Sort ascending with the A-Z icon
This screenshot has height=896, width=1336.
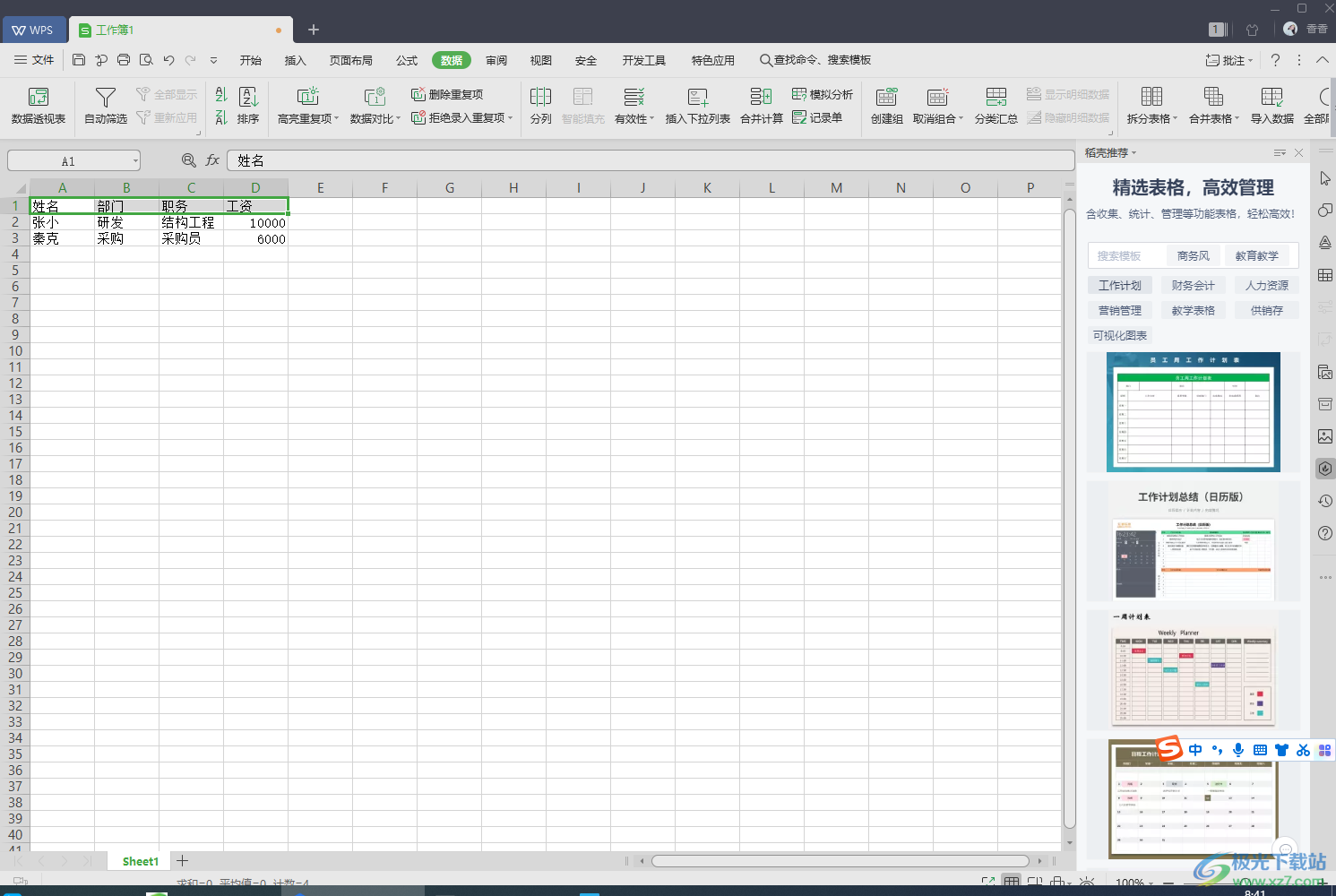[221, 95]
